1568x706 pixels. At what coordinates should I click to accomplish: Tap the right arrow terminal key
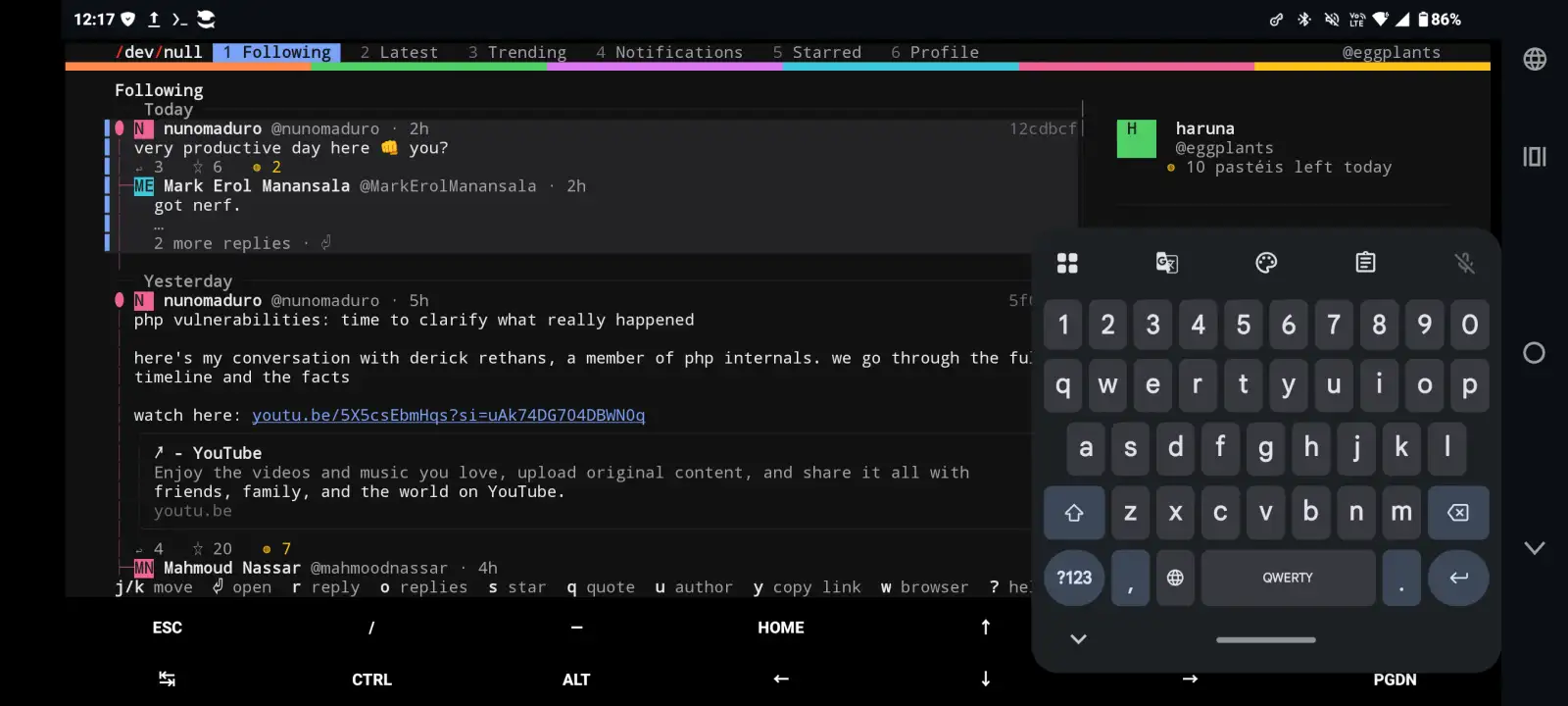point(1190,679)
